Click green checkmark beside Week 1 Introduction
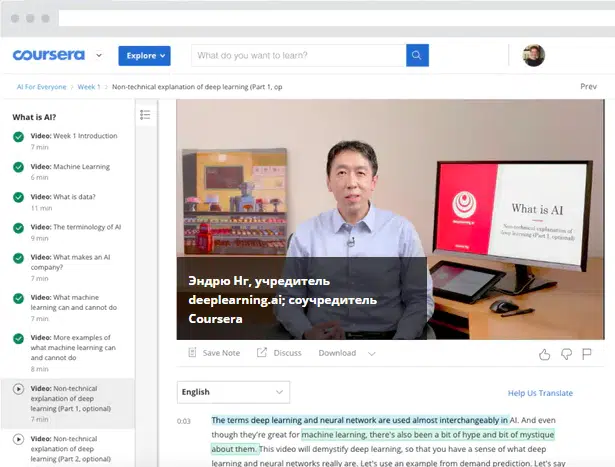The height and width of the screenshot is (467, 615). click(x=18, y=136)
